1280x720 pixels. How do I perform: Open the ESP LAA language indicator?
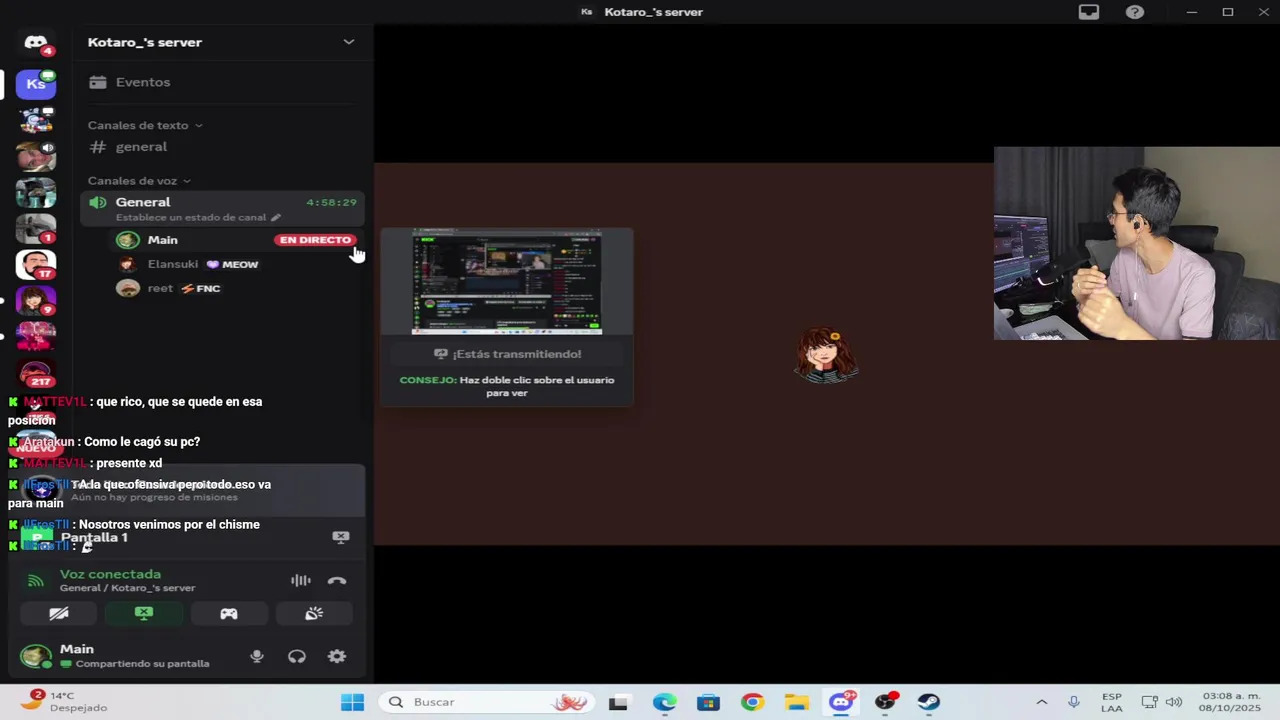pos(1111,702)
